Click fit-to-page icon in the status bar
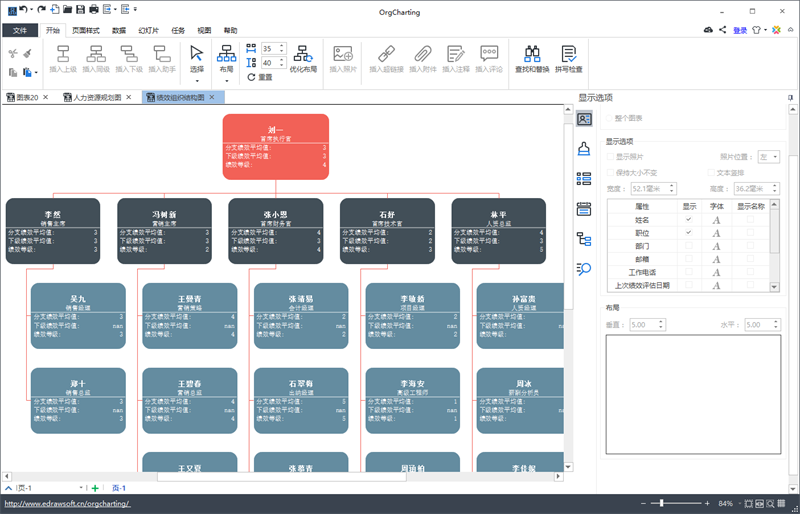800x514 pixels. click(748, 504)
